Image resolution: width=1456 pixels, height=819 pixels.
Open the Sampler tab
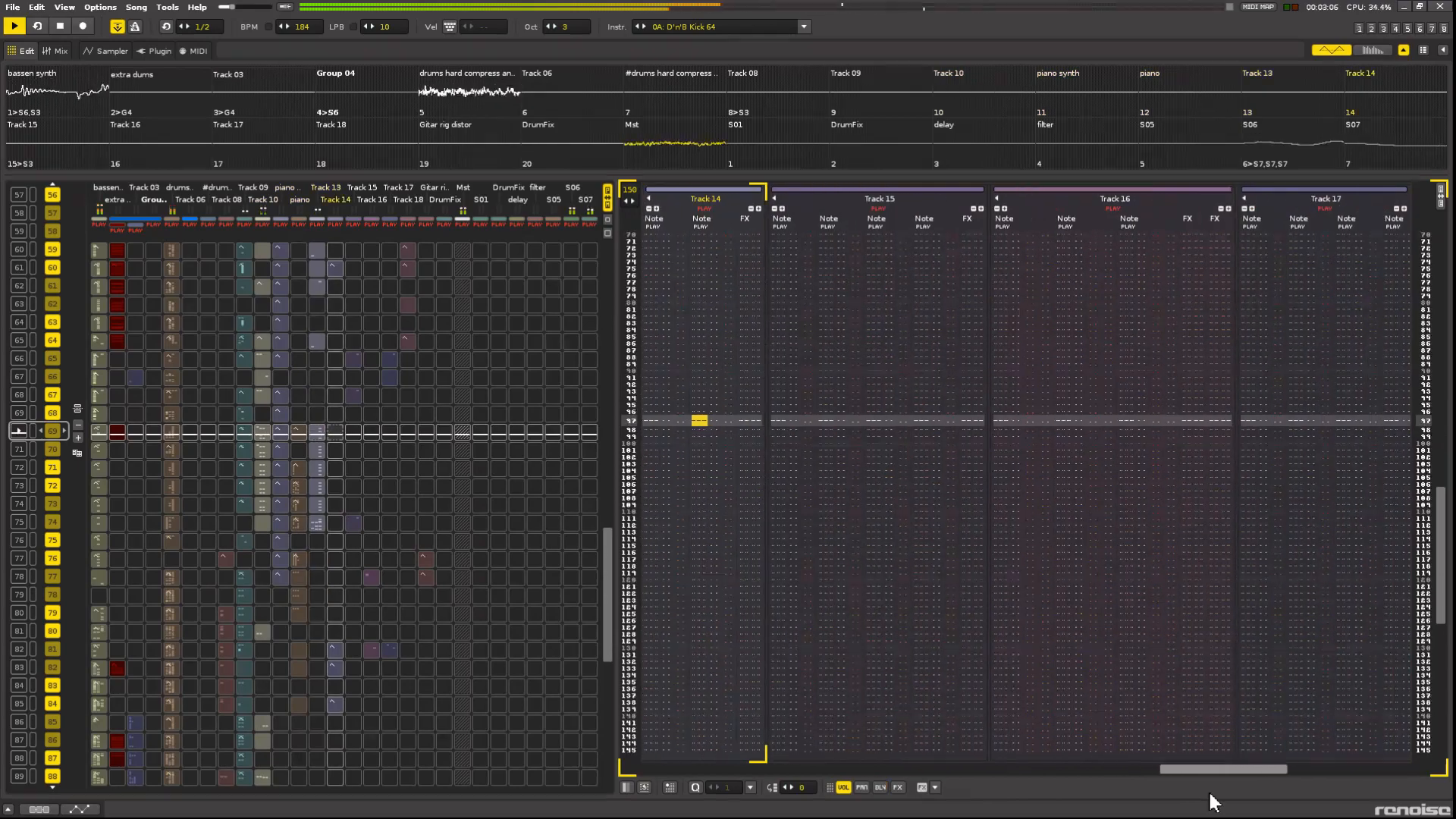pyautogui.click(x=105, y=51)
